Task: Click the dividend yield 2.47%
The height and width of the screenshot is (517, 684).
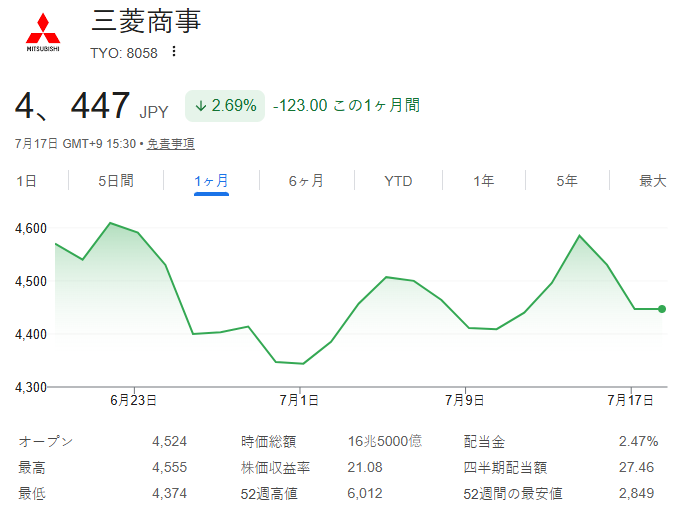Action: click(x=638, y=442)
